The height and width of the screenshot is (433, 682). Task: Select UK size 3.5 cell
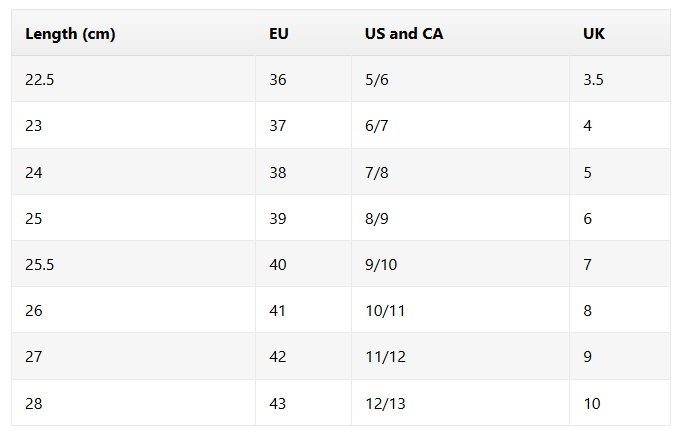pos(620,79)
